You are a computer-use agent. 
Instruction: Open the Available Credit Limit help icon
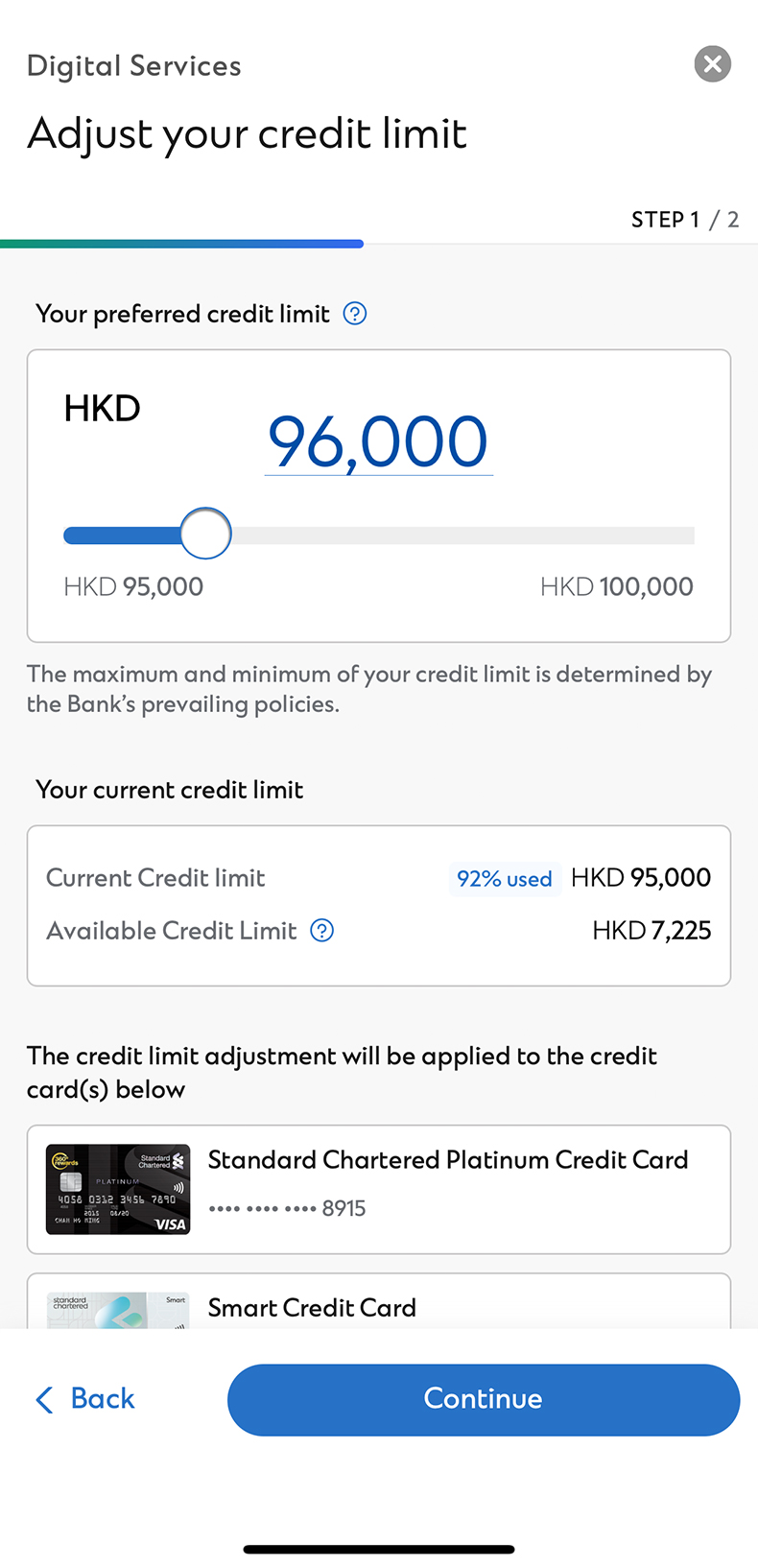321,930
